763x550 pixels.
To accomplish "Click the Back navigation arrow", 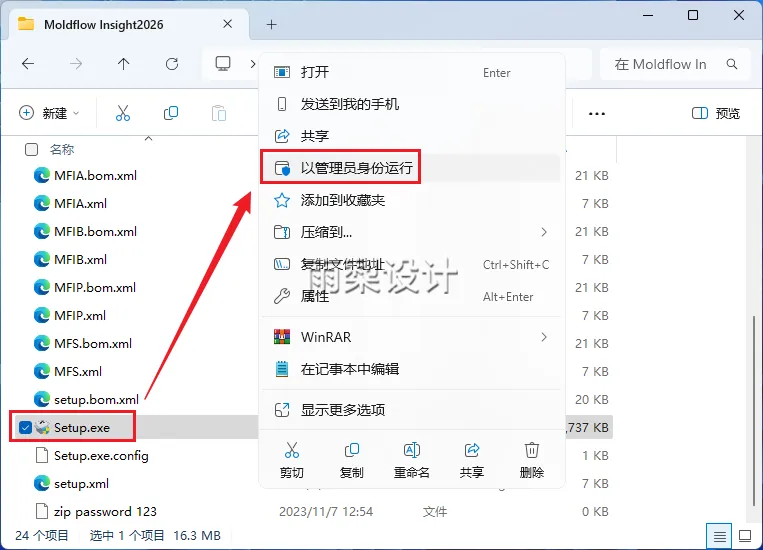I will [28, 64].
